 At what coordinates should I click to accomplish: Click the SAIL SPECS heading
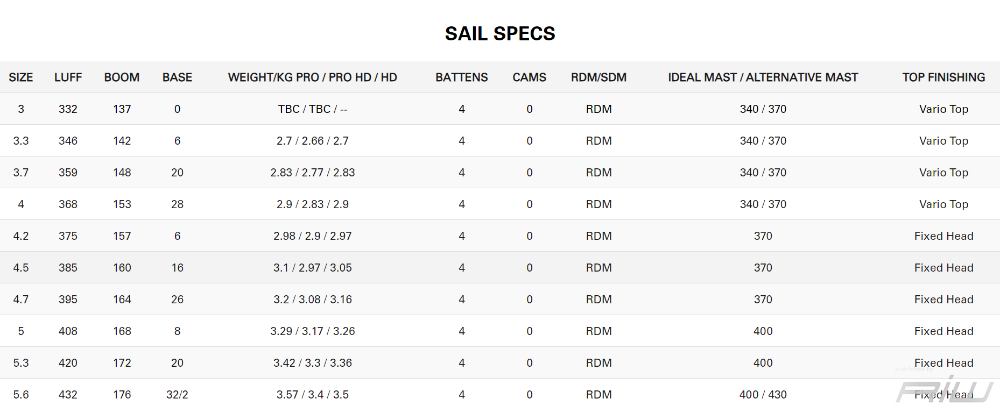(x=500, y=33)
